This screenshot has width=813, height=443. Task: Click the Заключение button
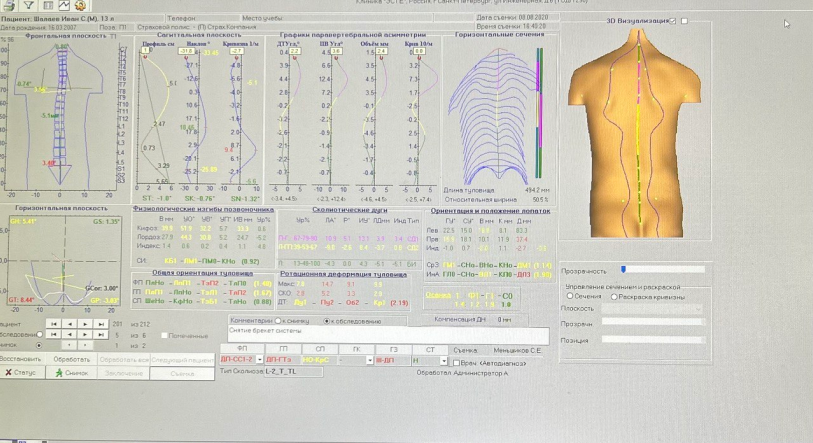pos(124,373)
